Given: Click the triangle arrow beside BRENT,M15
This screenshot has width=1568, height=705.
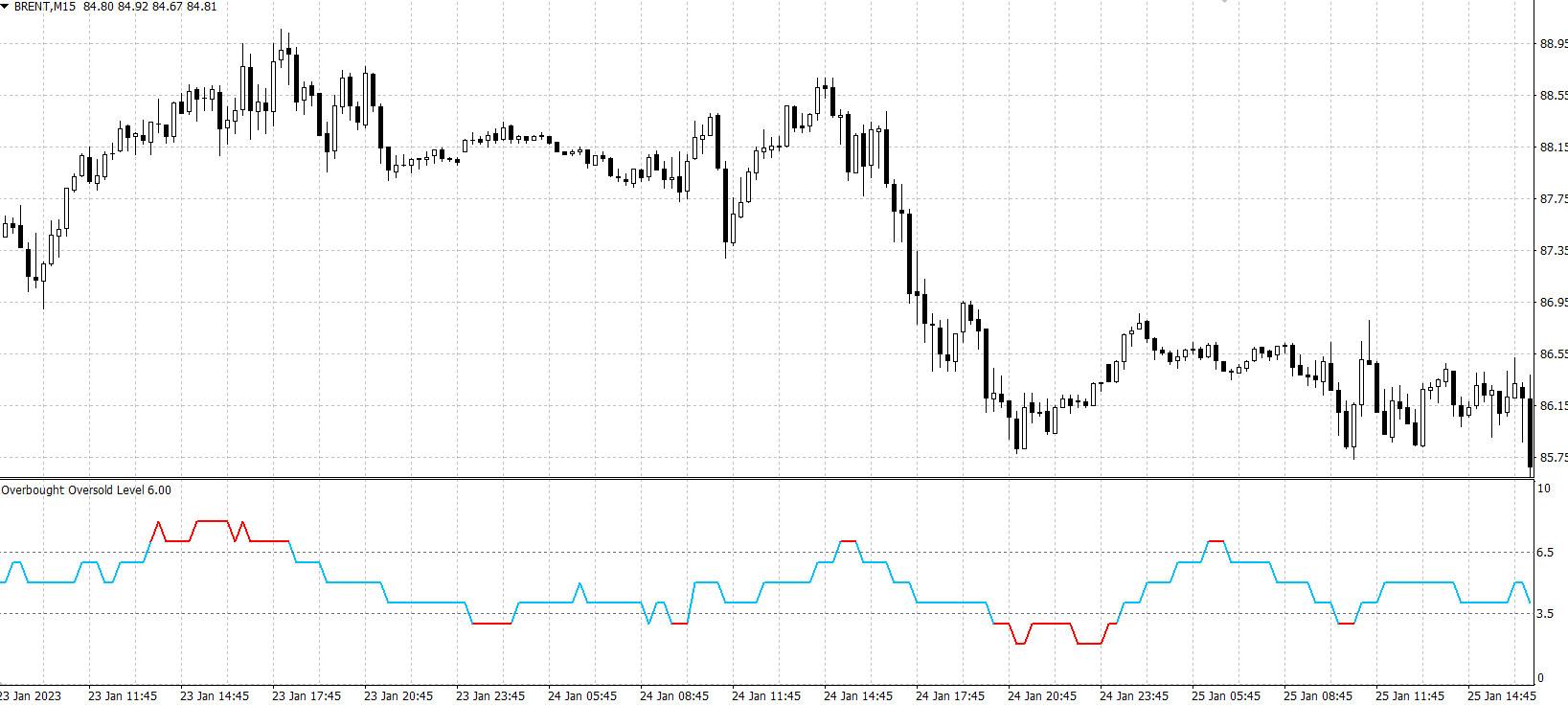Looking at the screenshot, I should pos(6,6).
